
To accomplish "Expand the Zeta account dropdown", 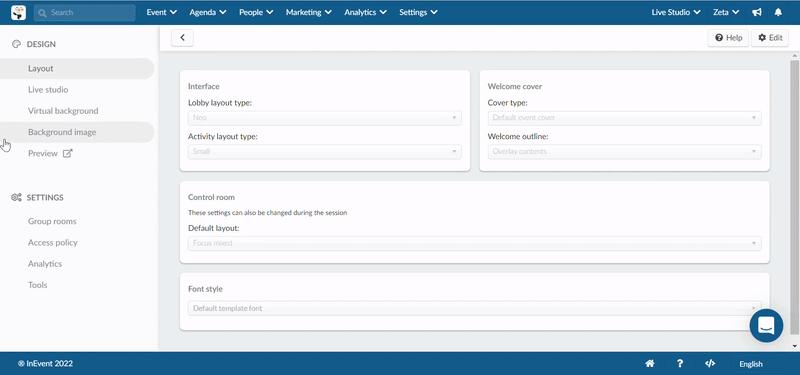I will coord(726,12).
